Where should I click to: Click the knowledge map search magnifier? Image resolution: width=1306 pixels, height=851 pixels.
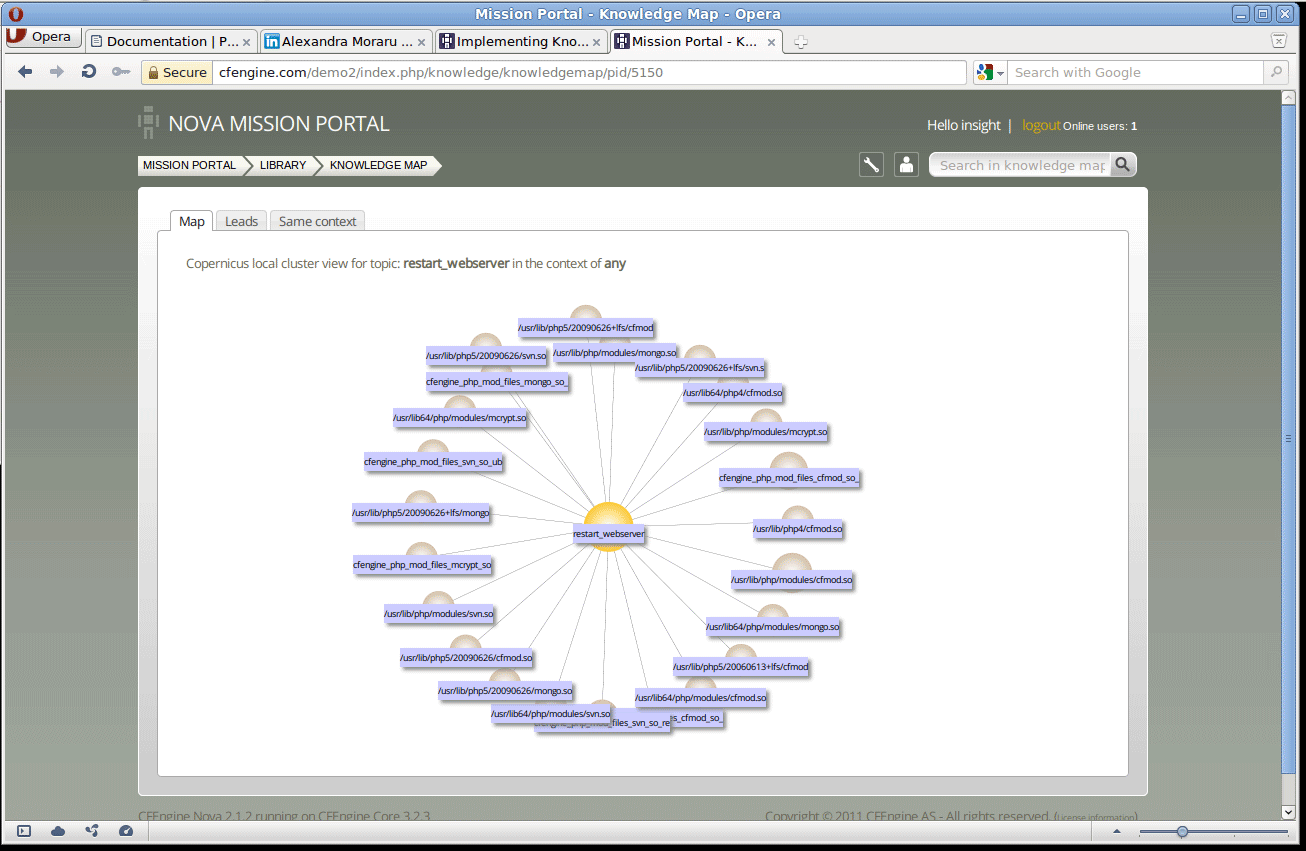click(x=1123, y=165)
